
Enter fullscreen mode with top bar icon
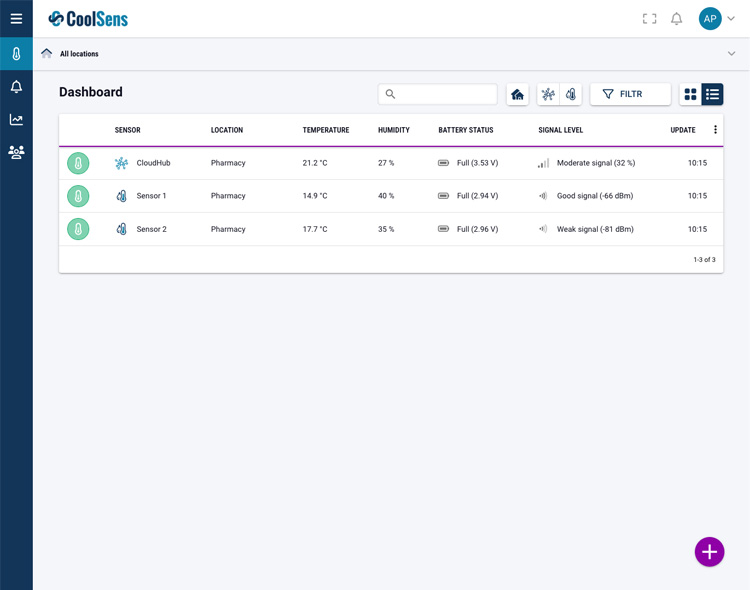click(x=649, y=19)
